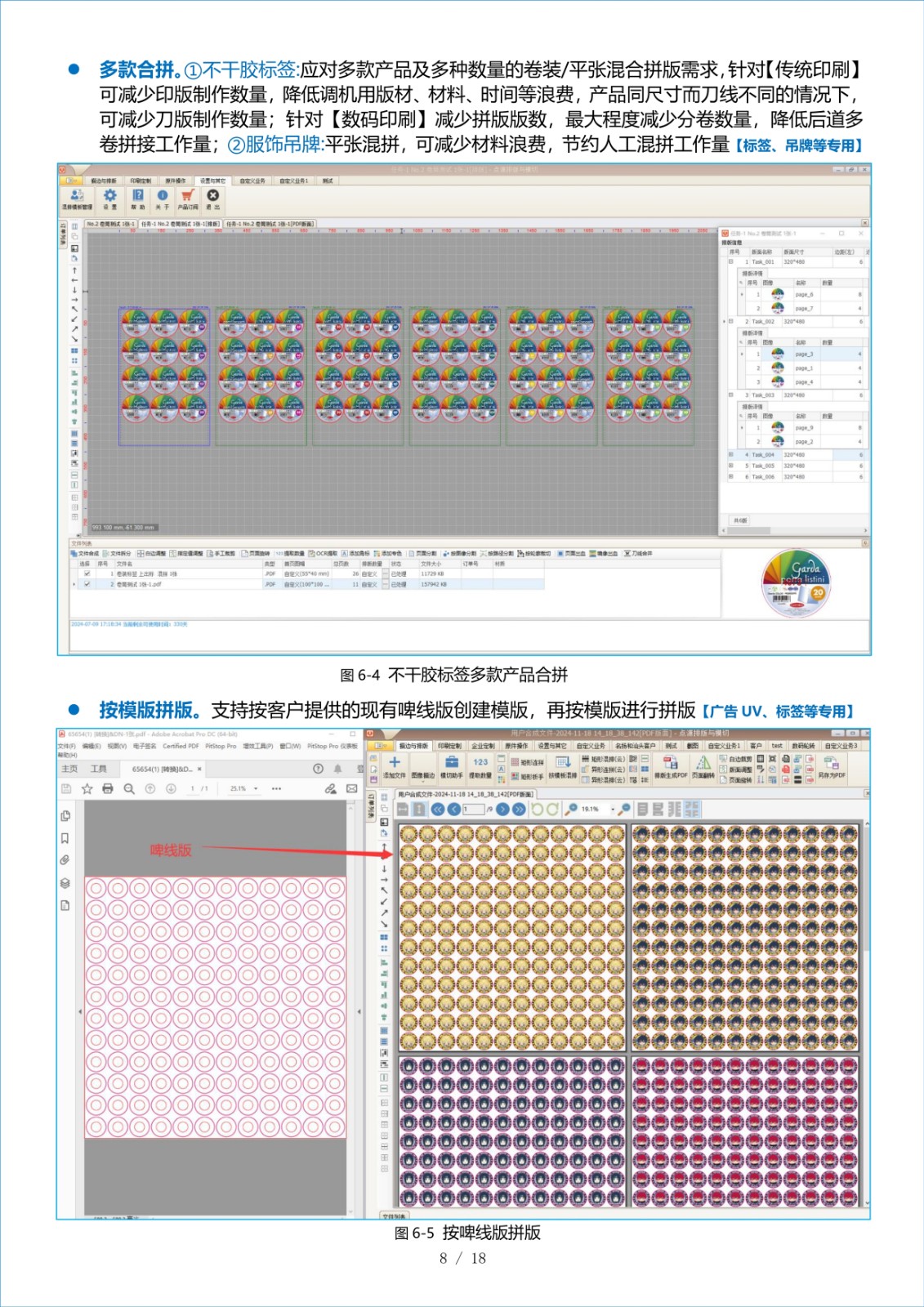Go to next page arrow in preview

503,809
